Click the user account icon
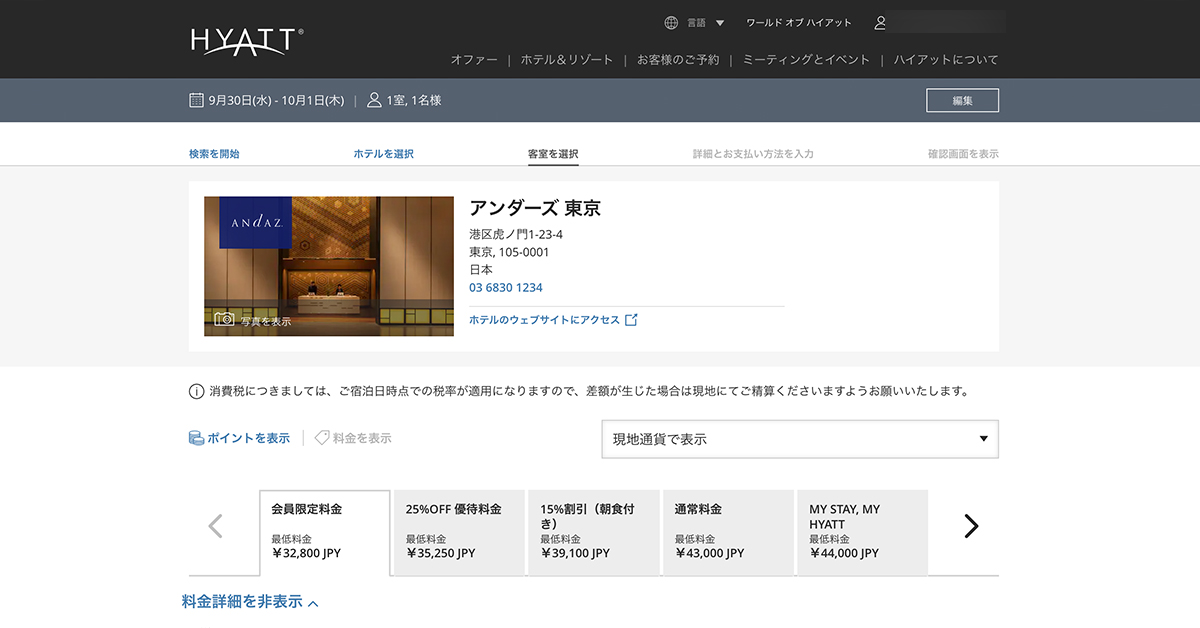This screenshot has width=1200, height=628. coord(880,22)
